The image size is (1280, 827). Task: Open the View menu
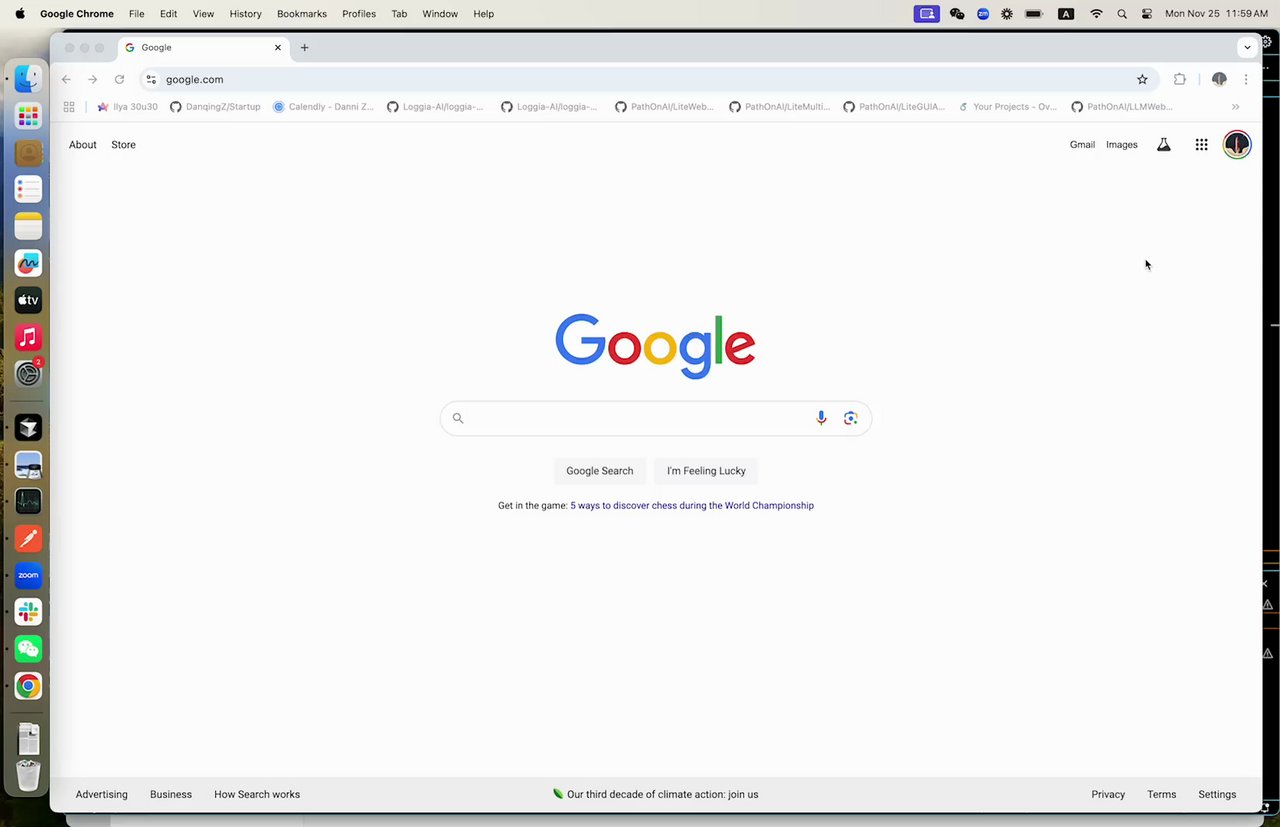203,14
